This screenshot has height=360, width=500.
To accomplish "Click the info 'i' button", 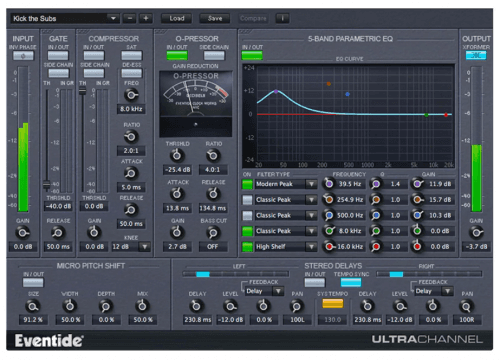I will coord(282,18).
